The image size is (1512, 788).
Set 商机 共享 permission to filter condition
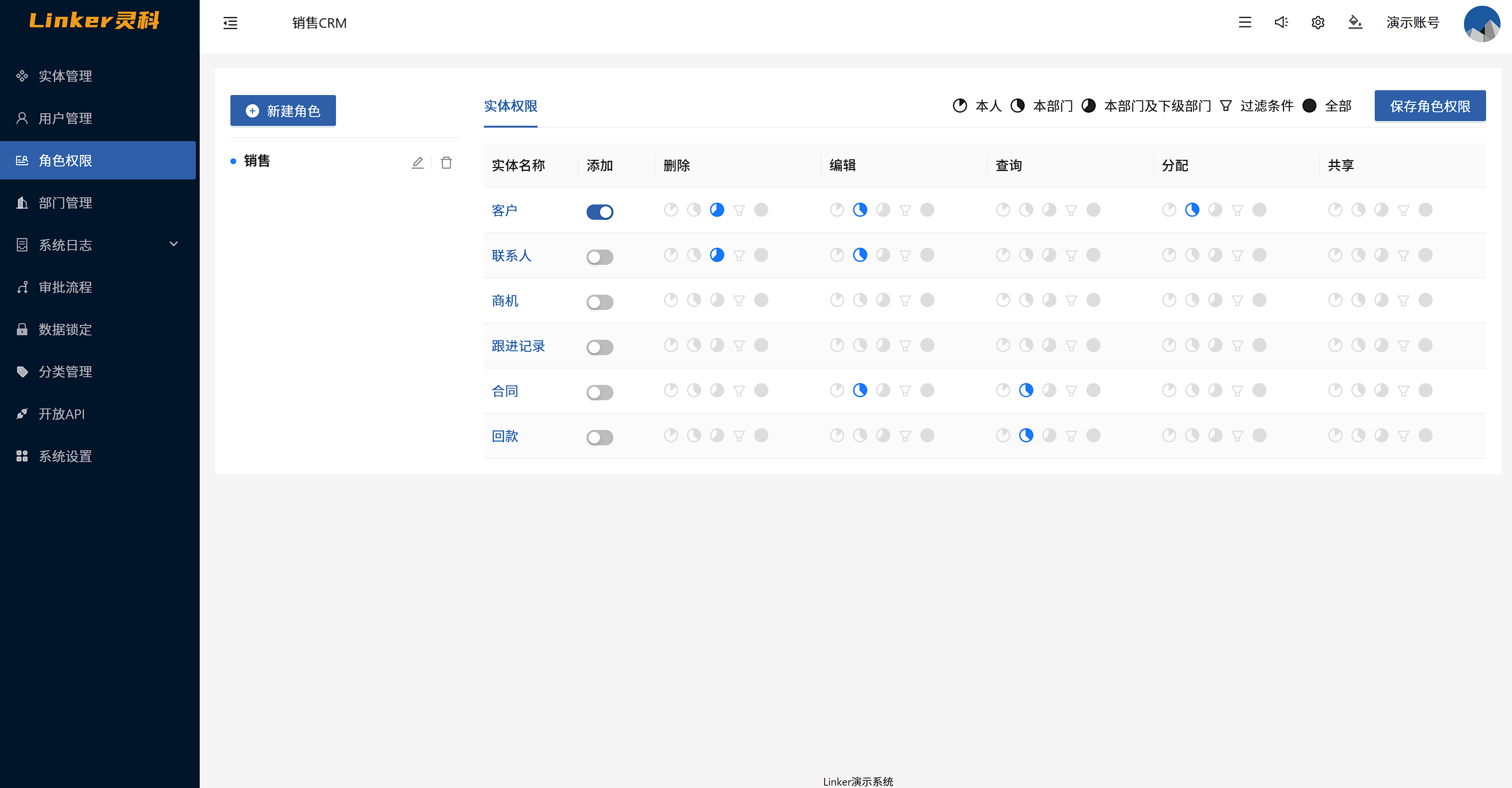point(1404,300)
